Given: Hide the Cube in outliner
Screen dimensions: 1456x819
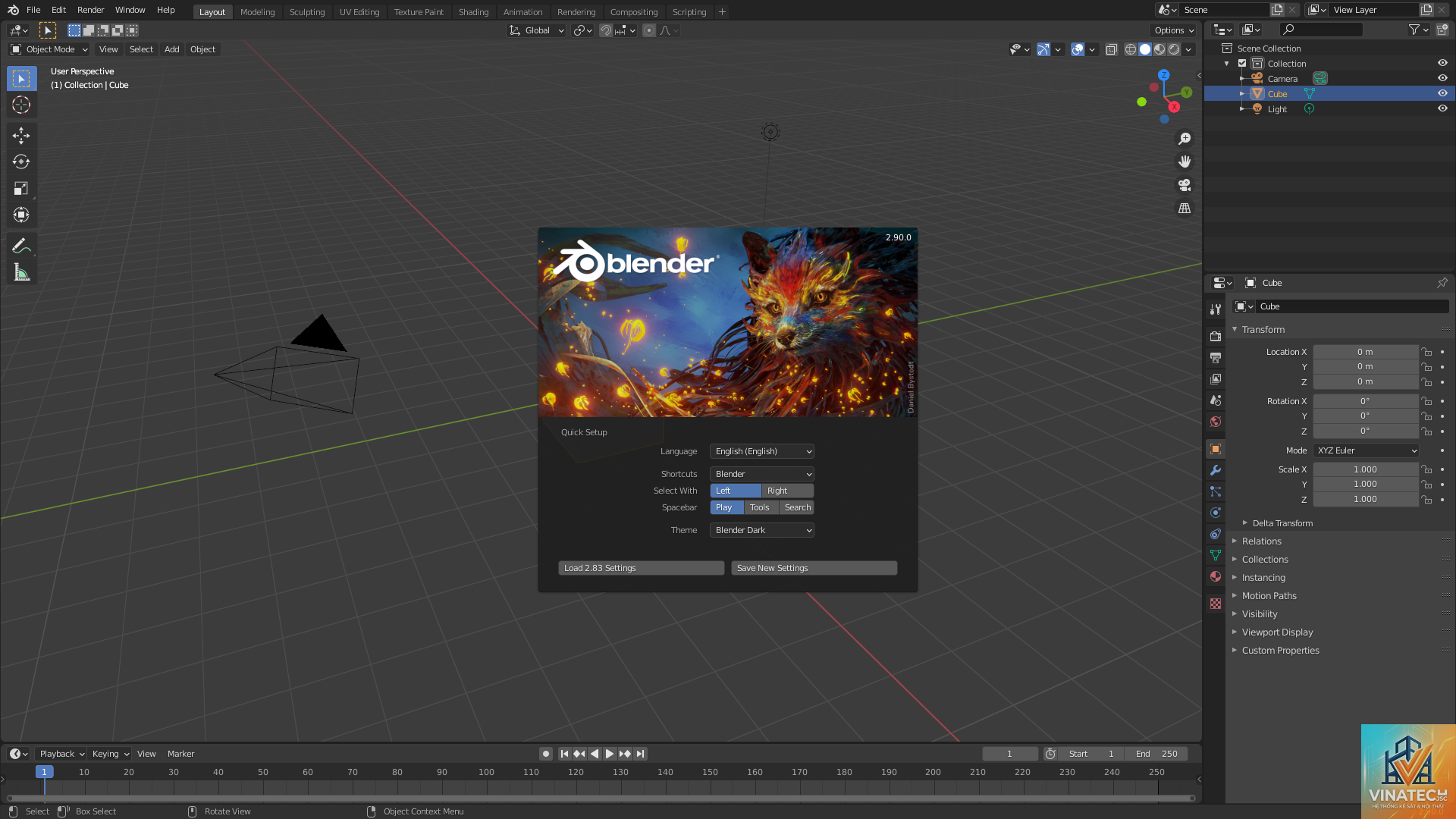Looking at the screenshot, I should (x=1442, y=93).
